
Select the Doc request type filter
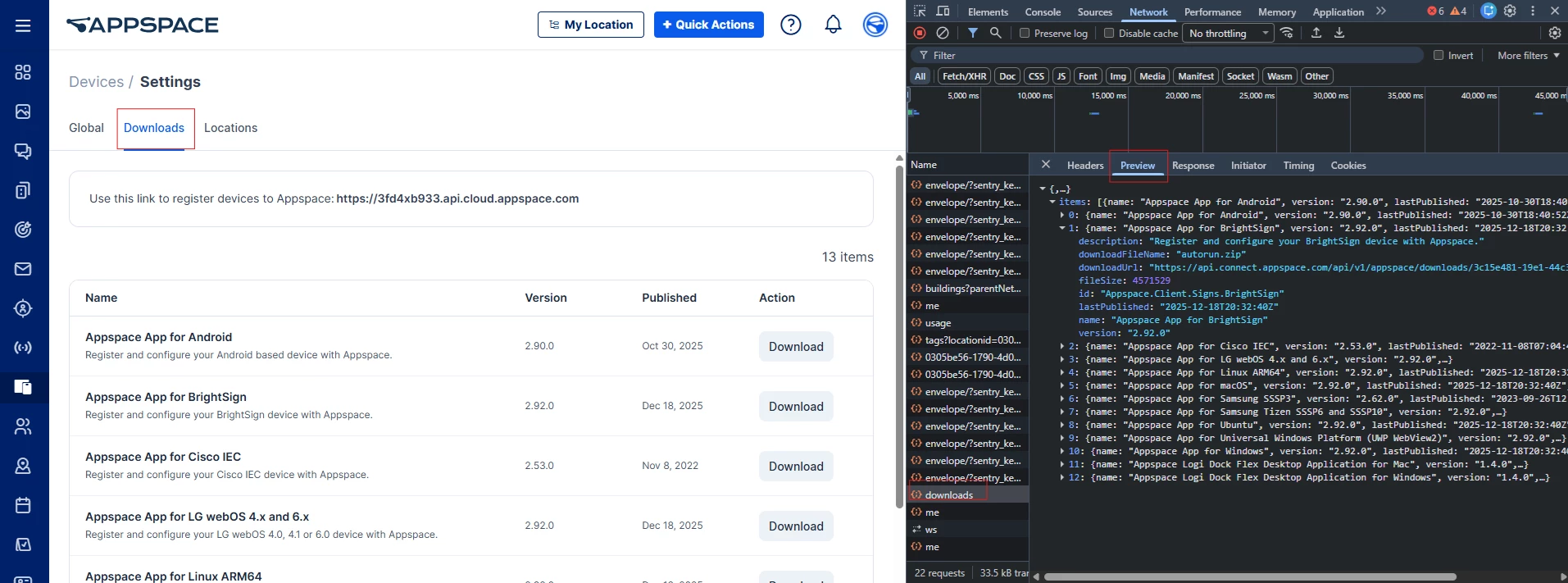[x=1007, y=76]
